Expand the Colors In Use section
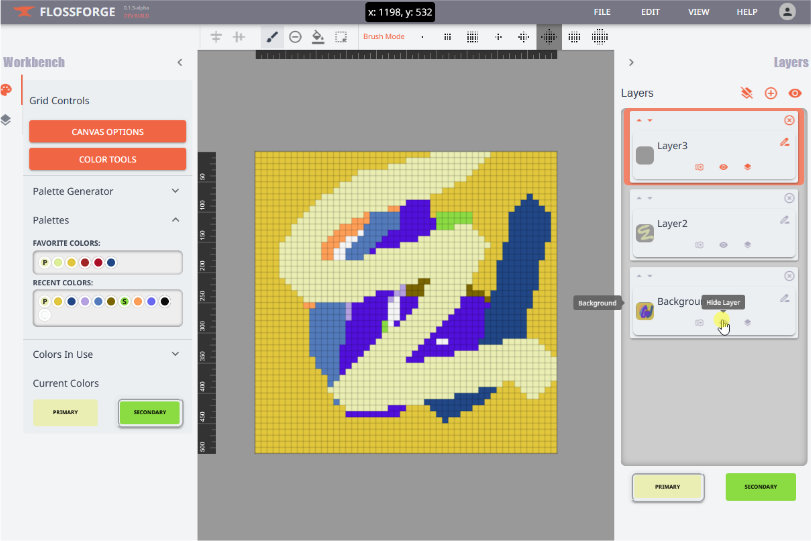Screen dimensions: 811x541 175,354
